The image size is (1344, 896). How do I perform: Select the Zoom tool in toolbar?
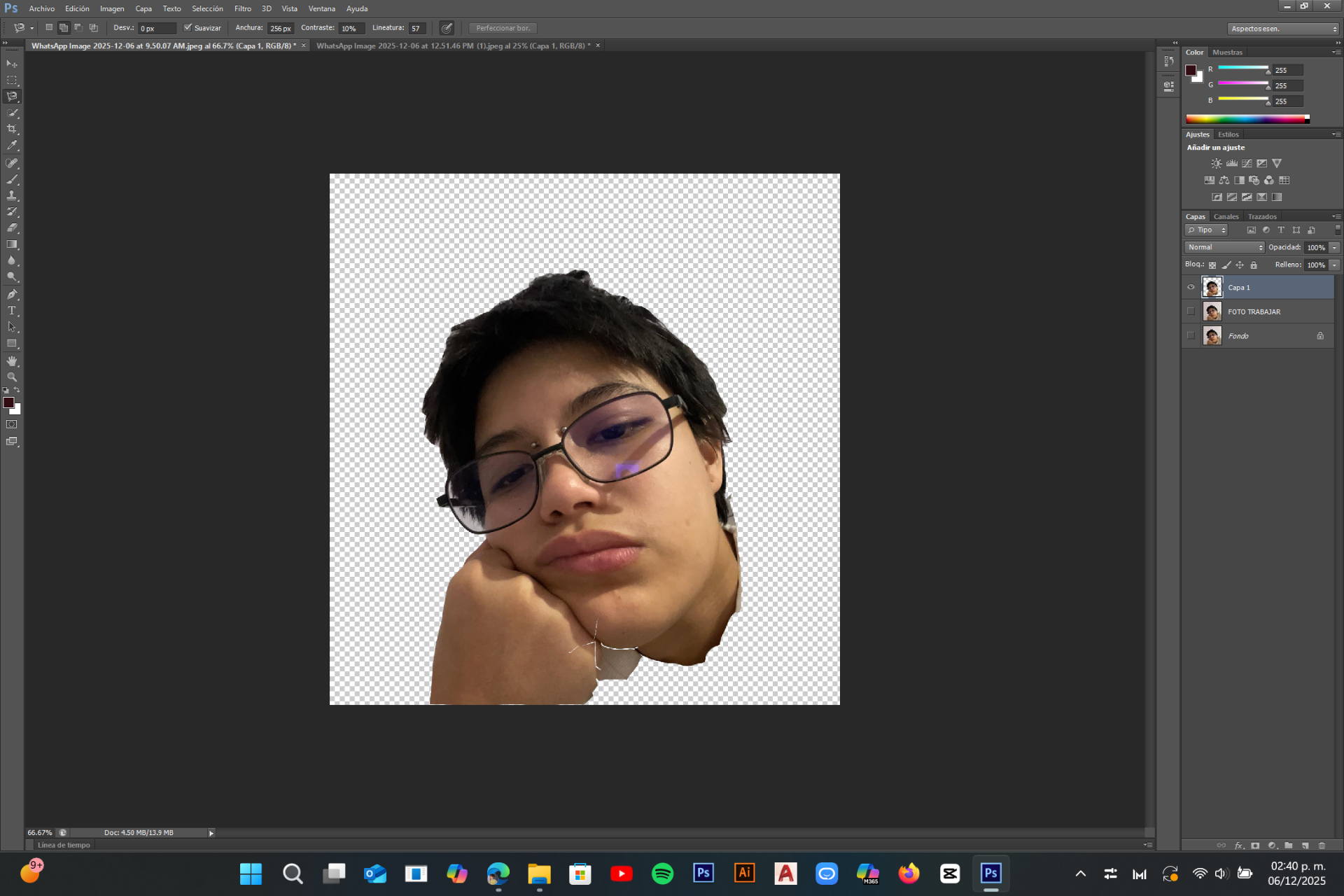[12, 377]
